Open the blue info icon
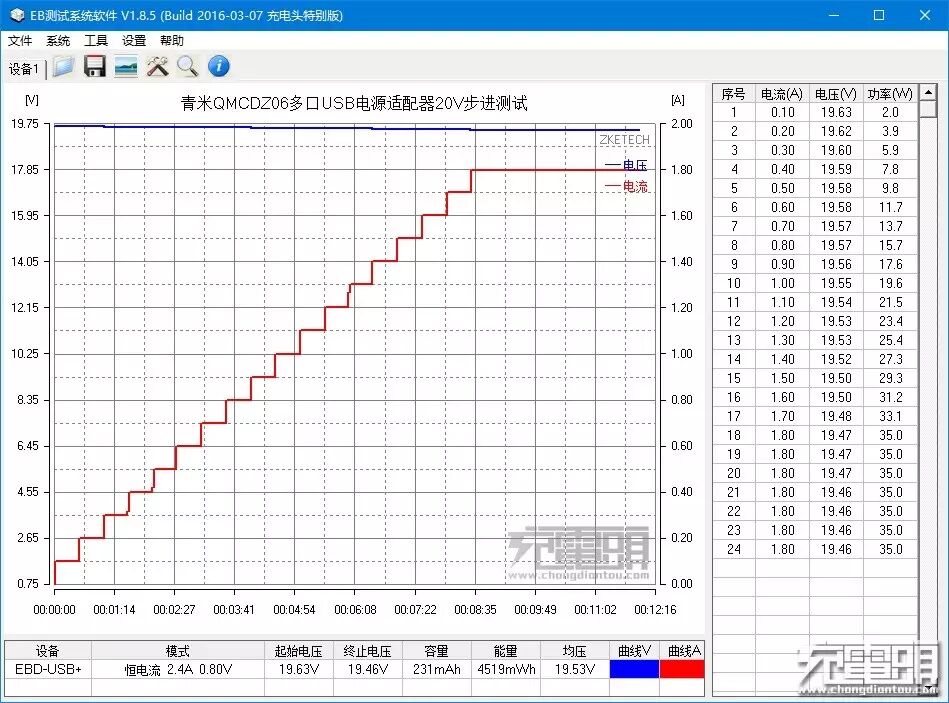The image size is (949, 703). coord(219,66)
